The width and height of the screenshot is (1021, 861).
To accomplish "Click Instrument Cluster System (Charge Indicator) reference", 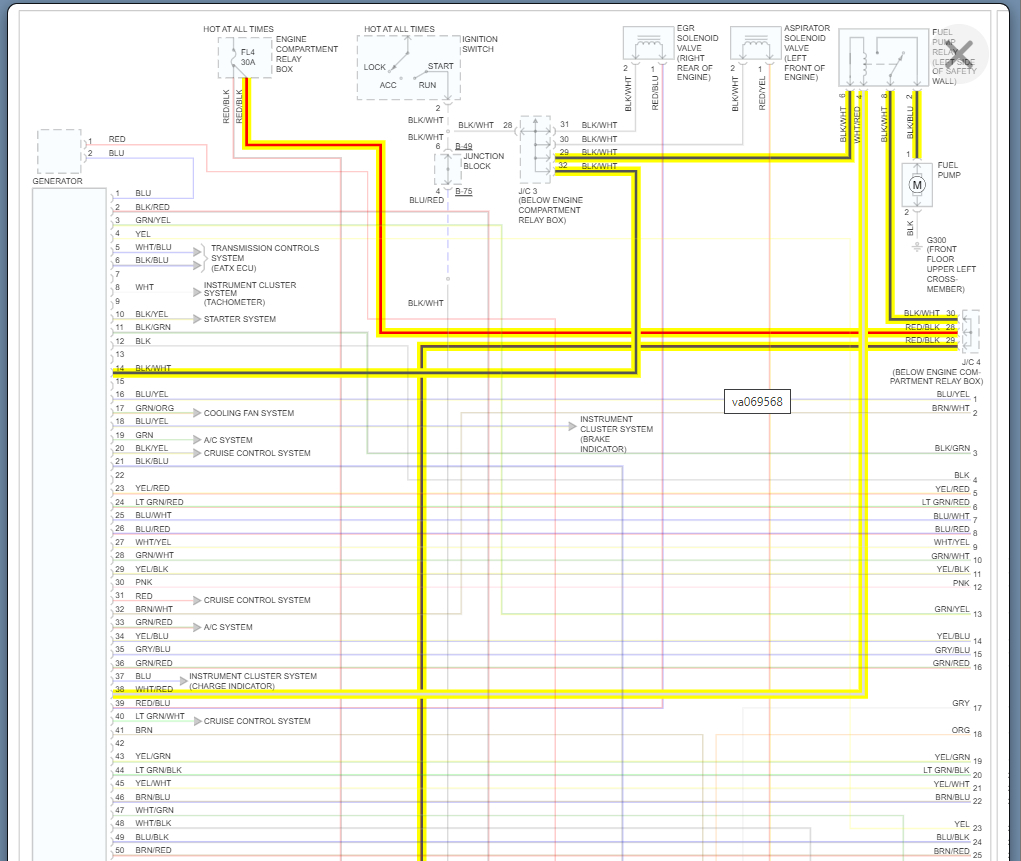I will coord(253,681).
